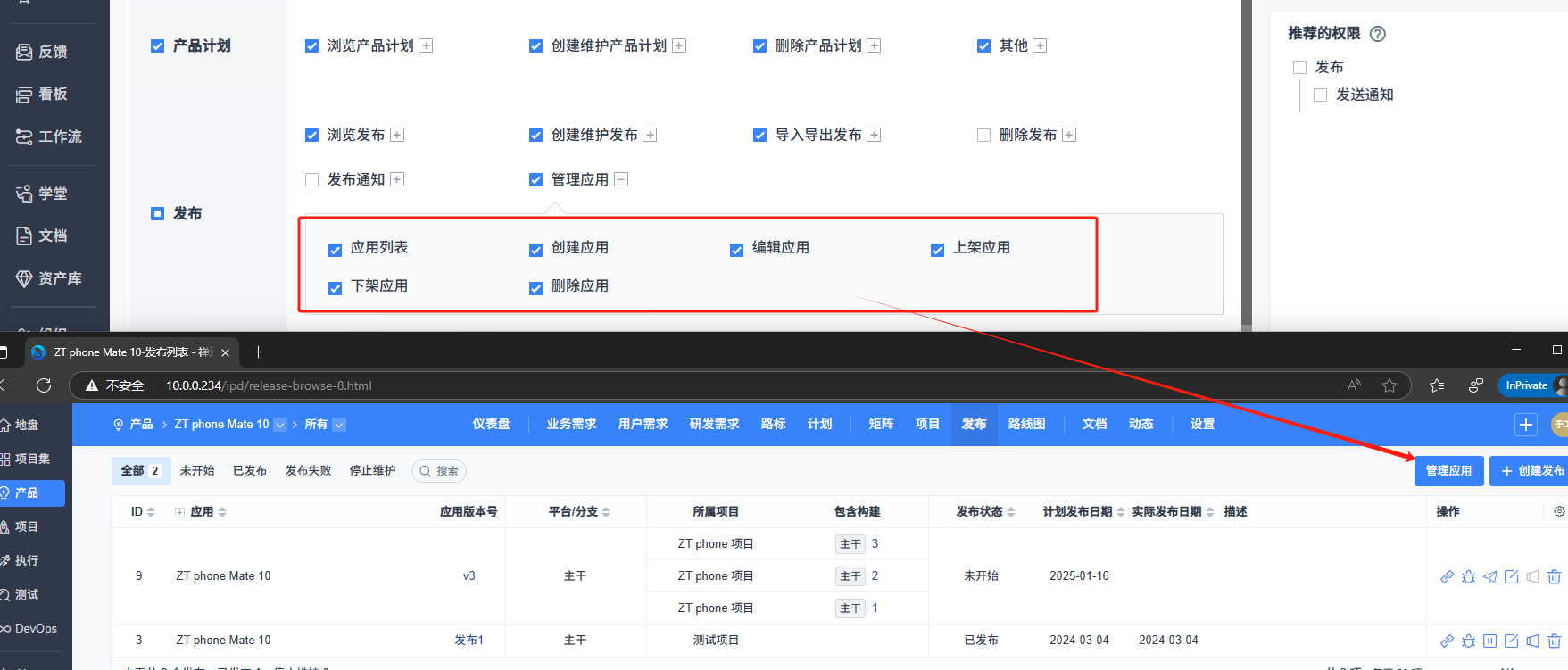The image size is (1568, 670).
Task: Click the favorite star in the address bar
Action: 1390,385
